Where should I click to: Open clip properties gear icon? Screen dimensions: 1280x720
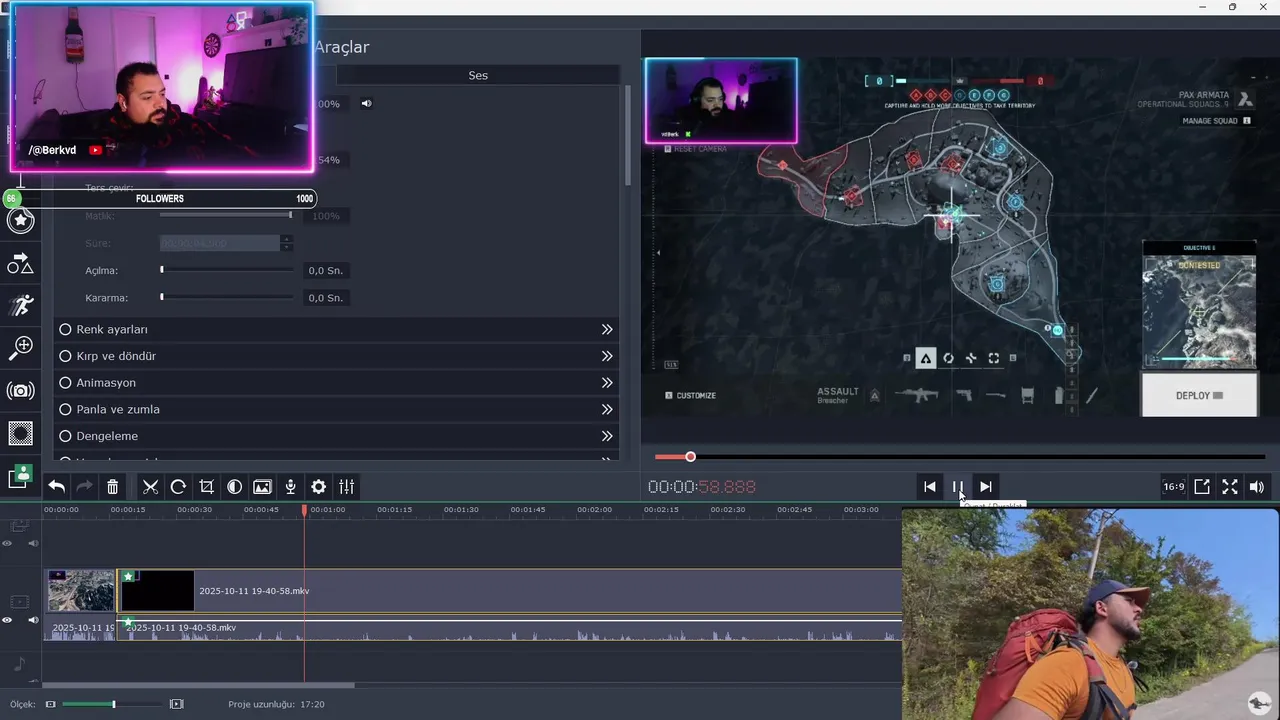click(x=318, y=487)
